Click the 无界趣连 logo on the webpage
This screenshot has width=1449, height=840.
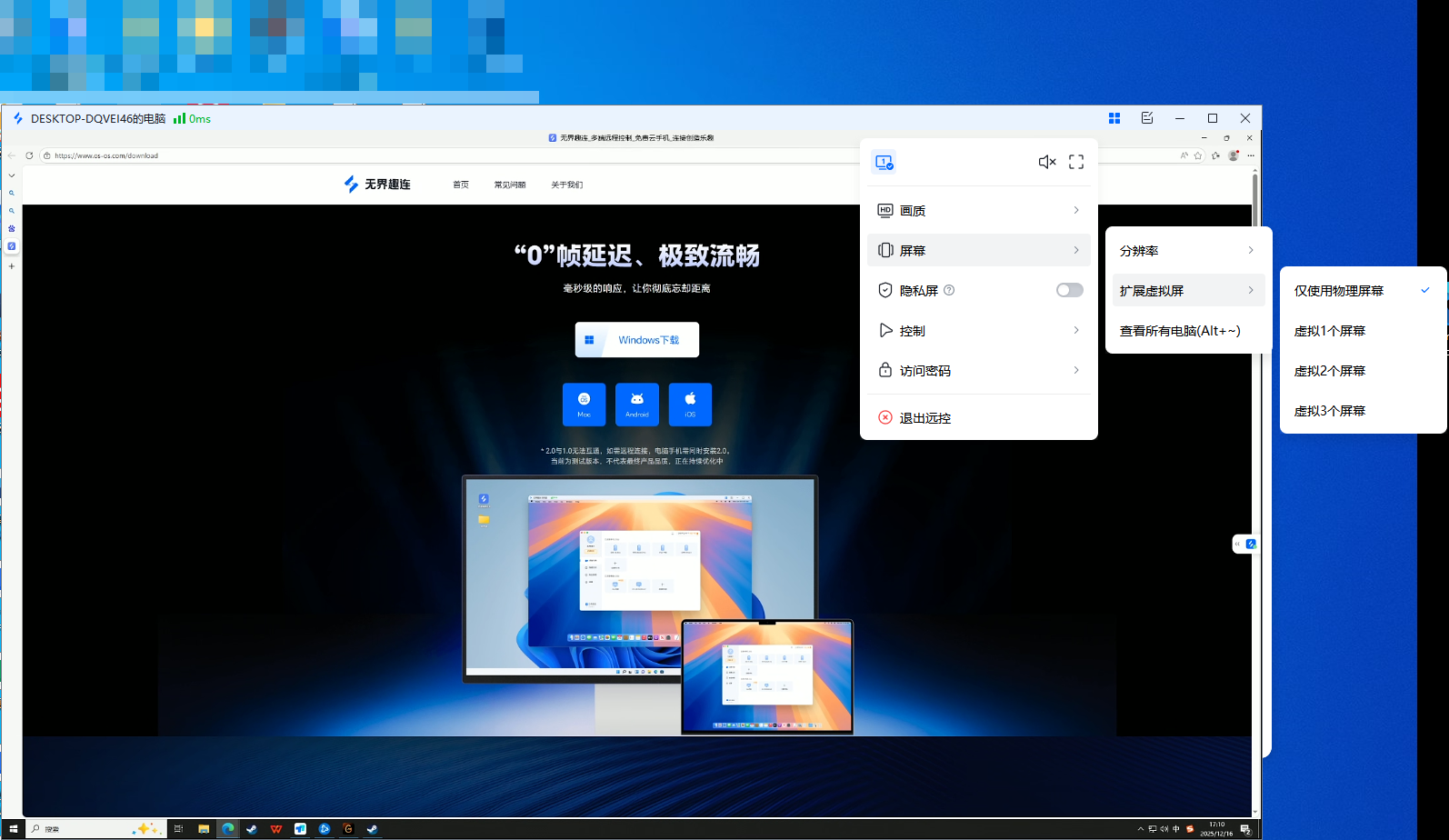coord(377,184)
